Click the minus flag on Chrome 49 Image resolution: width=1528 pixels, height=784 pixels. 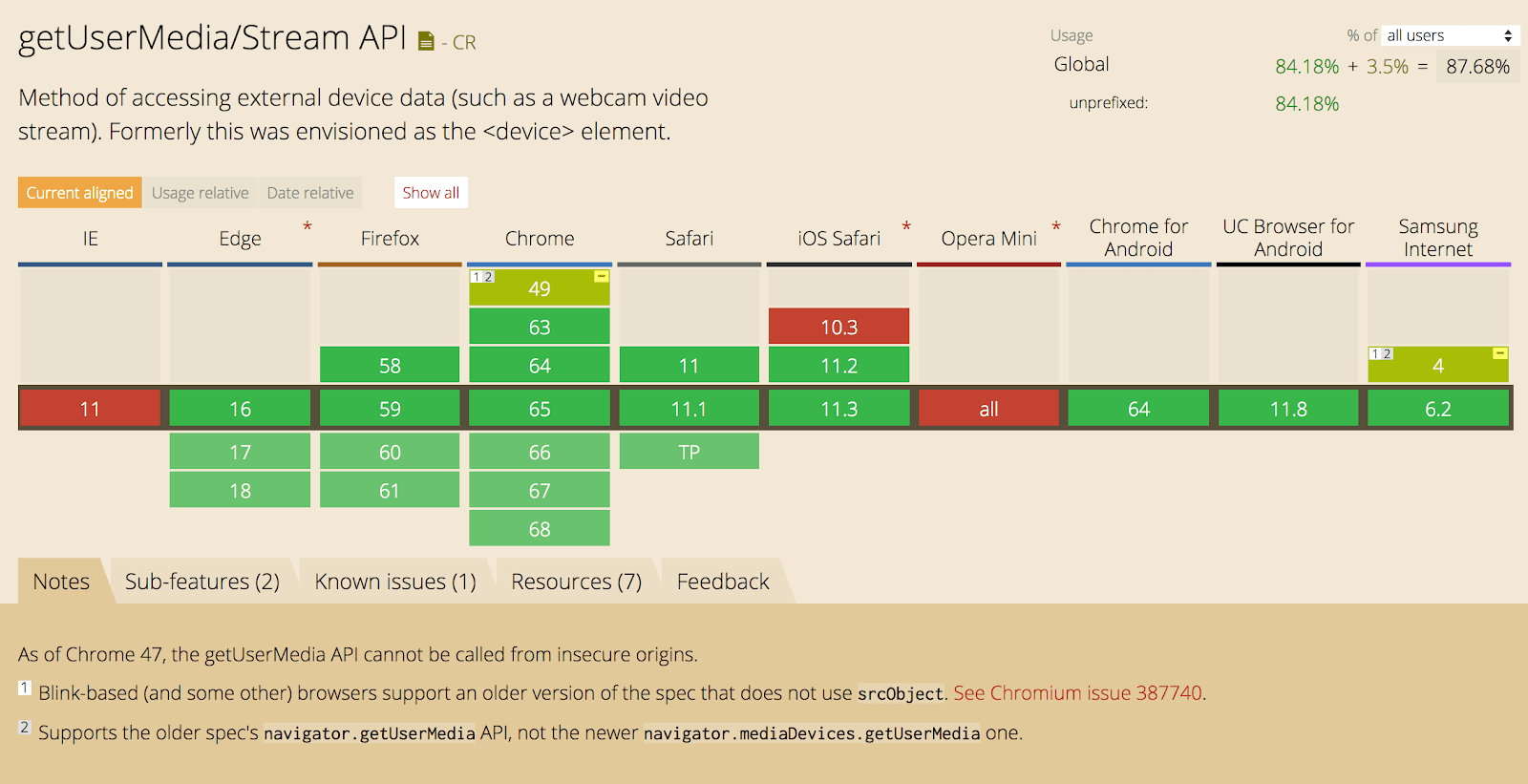pos(601,276)
